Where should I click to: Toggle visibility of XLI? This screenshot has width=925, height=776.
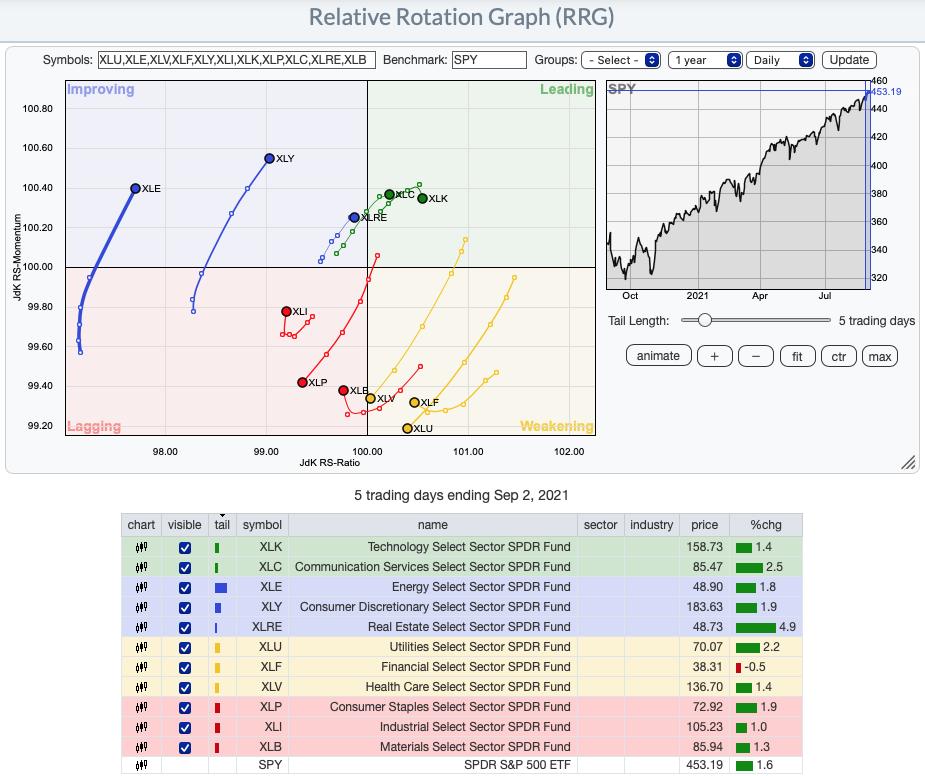click(185, 728)
